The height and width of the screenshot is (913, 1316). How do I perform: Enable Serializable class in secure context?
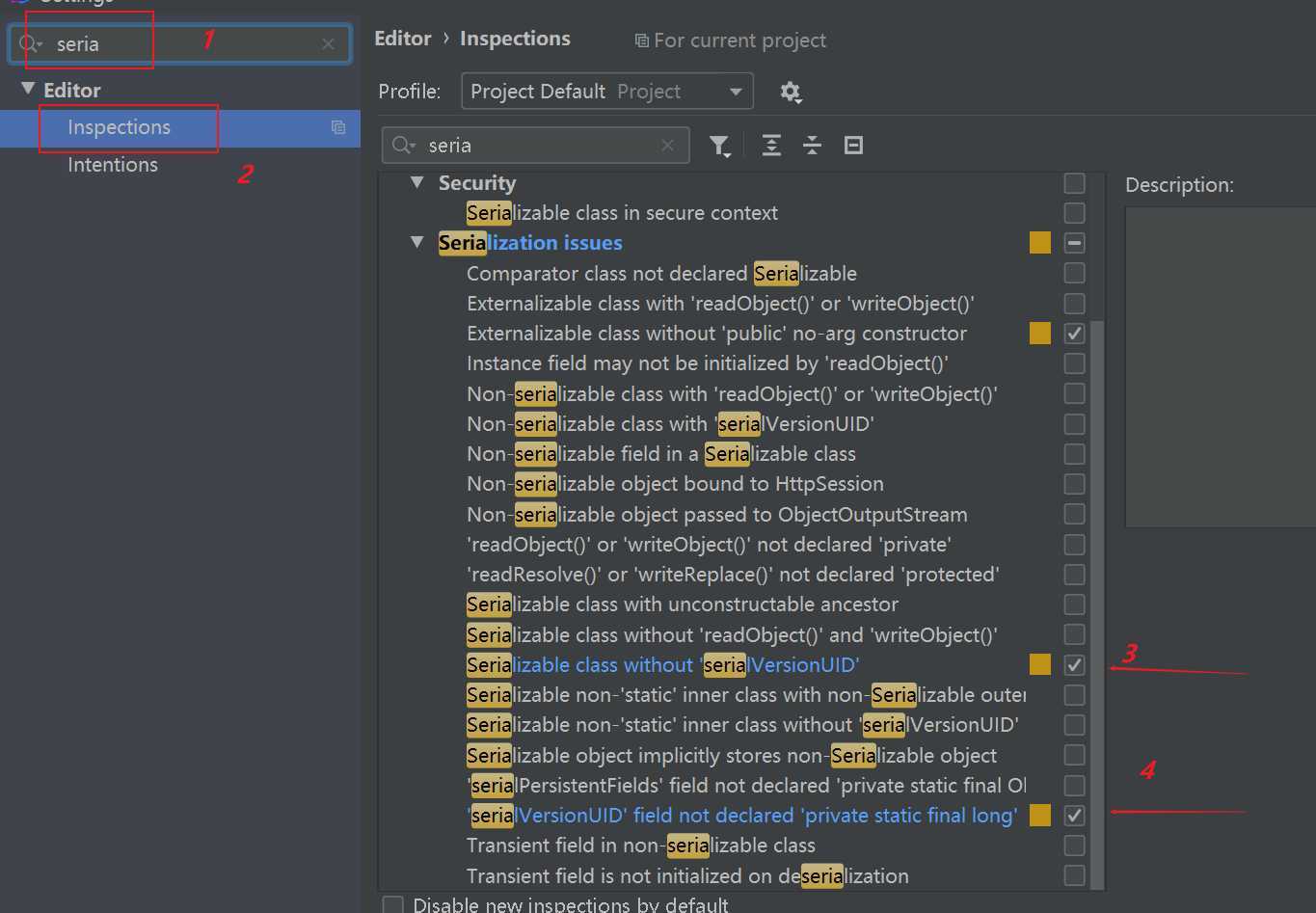pos(1074,212)
